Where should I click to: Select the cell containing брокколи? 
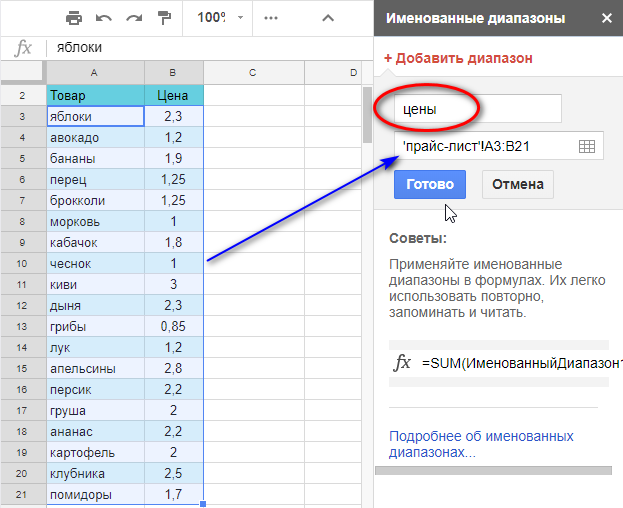[x=95, y=201]
